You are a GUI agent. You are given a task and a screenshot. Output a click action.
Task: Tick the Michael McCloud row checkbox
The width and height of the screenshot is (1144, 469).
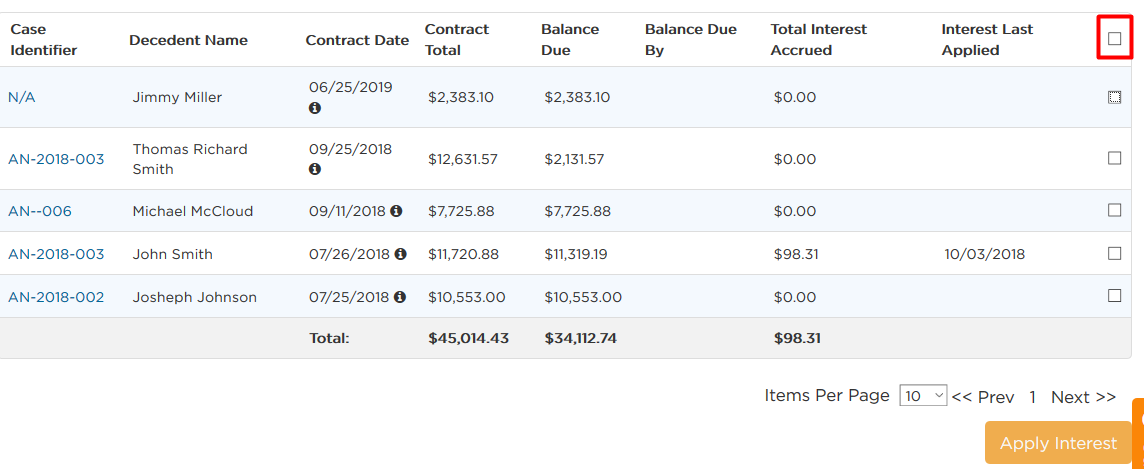click(x=1114, y=210)
